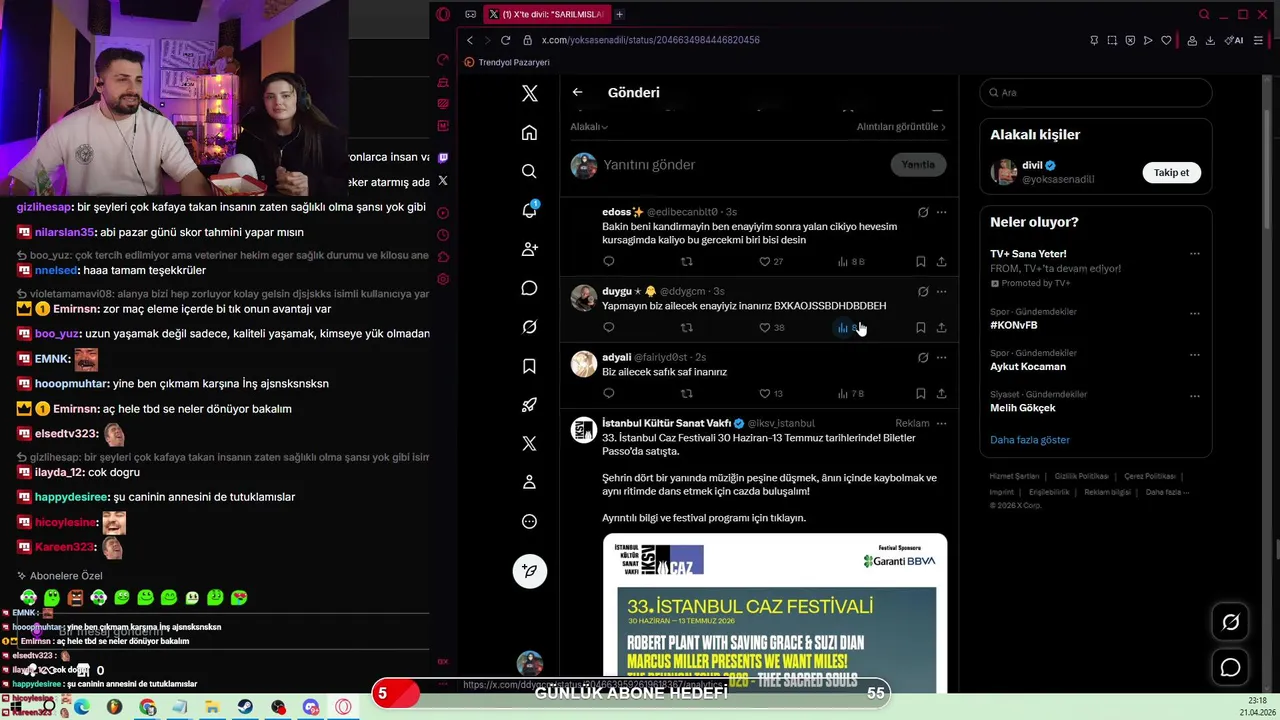Select the X post browser tab

click(545, 14)
